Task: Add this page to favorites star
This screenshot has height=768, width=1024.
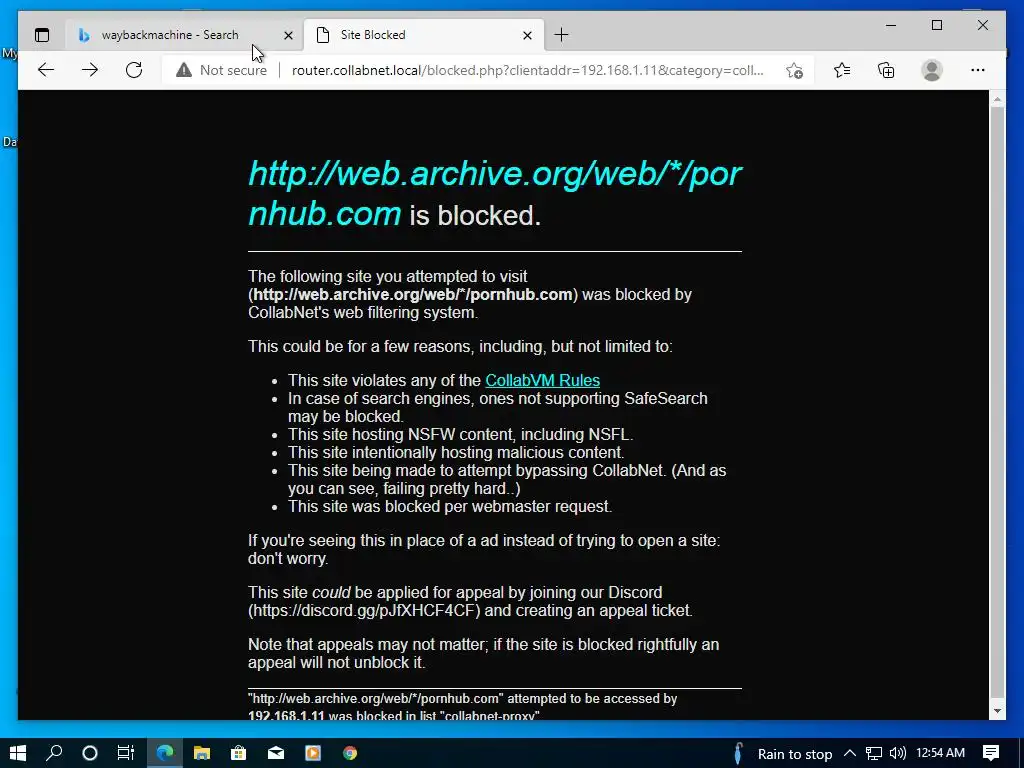Action: 794,70
